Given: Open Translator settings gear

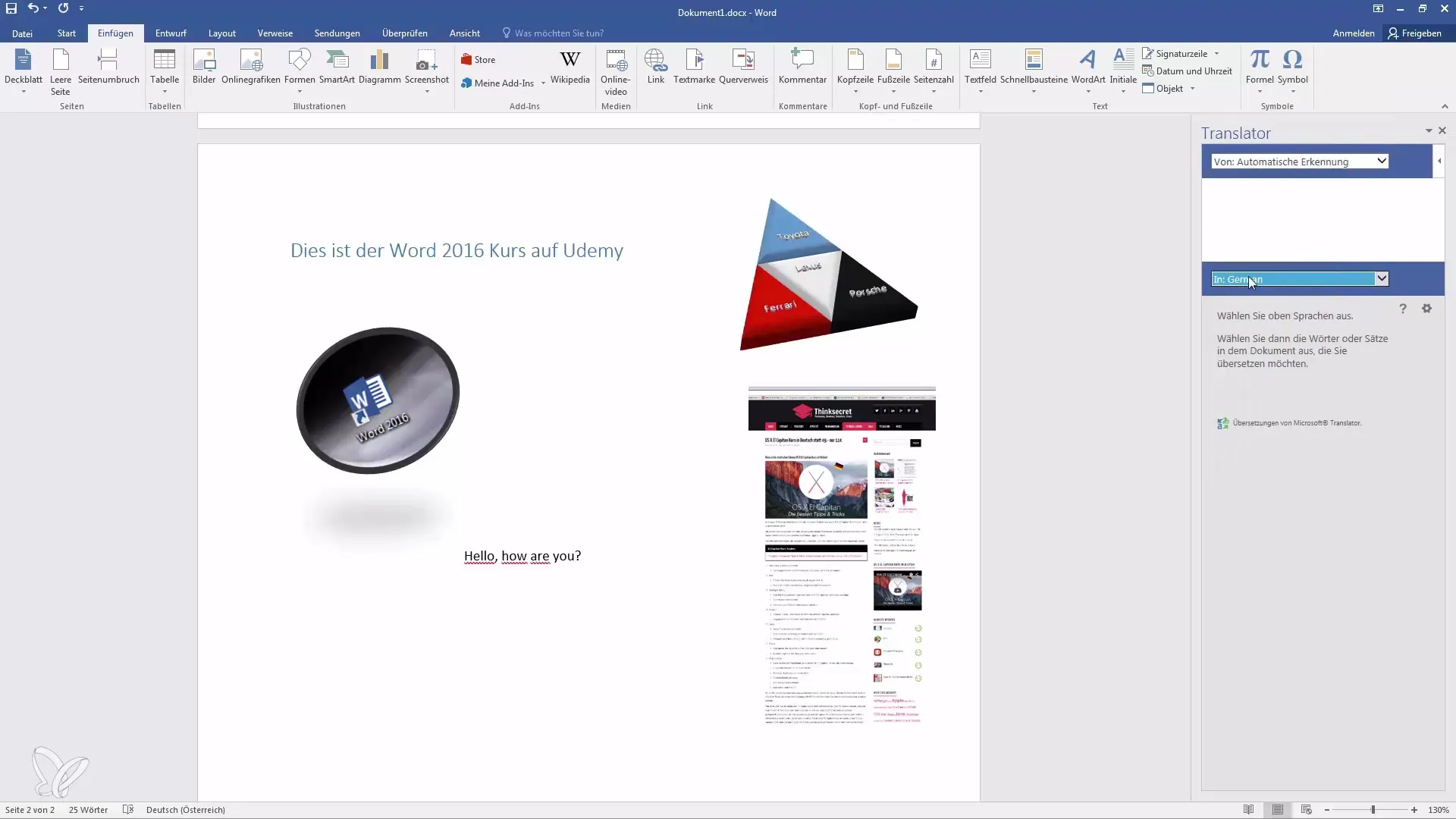Looking at the screenshot, I should coord(1426,309).
